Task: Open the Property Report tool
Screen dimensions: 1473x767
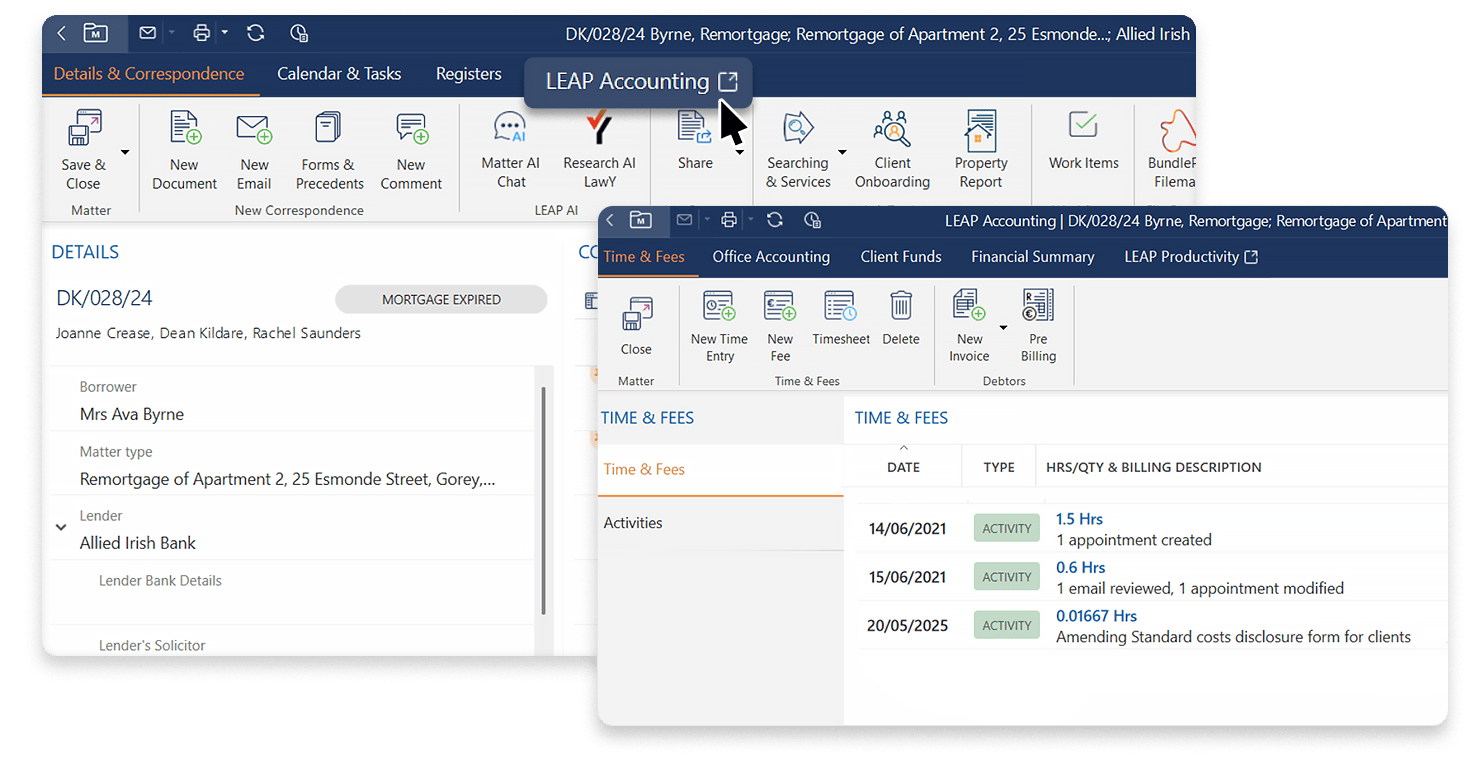Action: tap(981, 150)
